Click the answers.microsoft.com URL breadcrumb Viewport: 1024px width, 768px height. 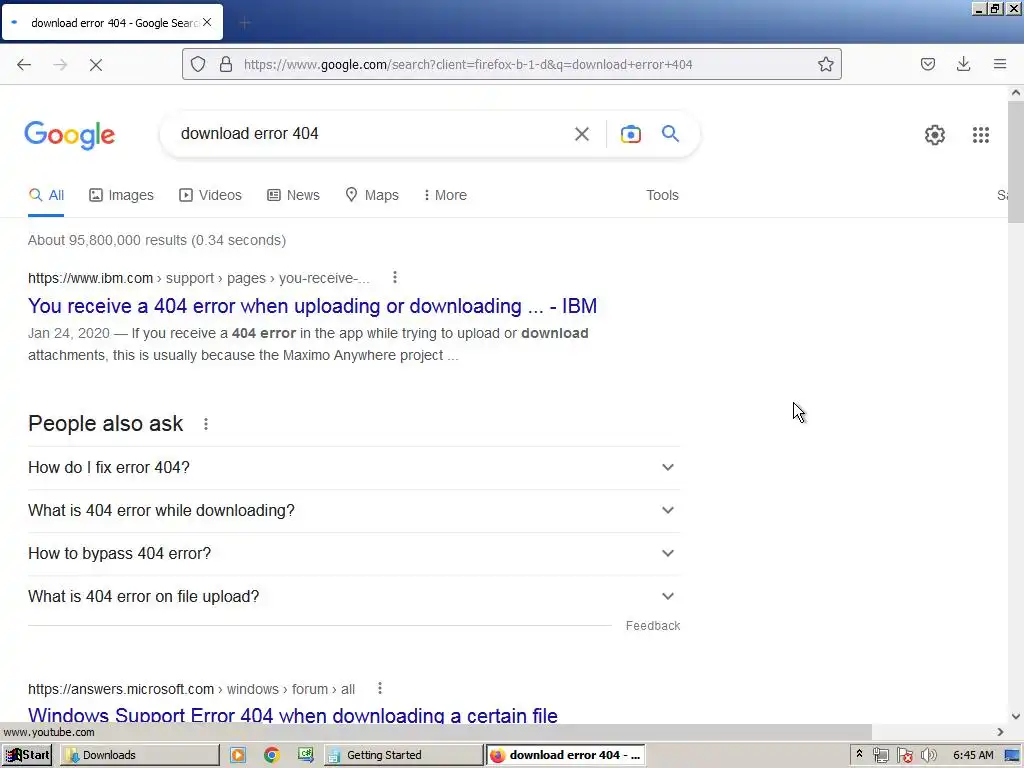click(191, 689)
